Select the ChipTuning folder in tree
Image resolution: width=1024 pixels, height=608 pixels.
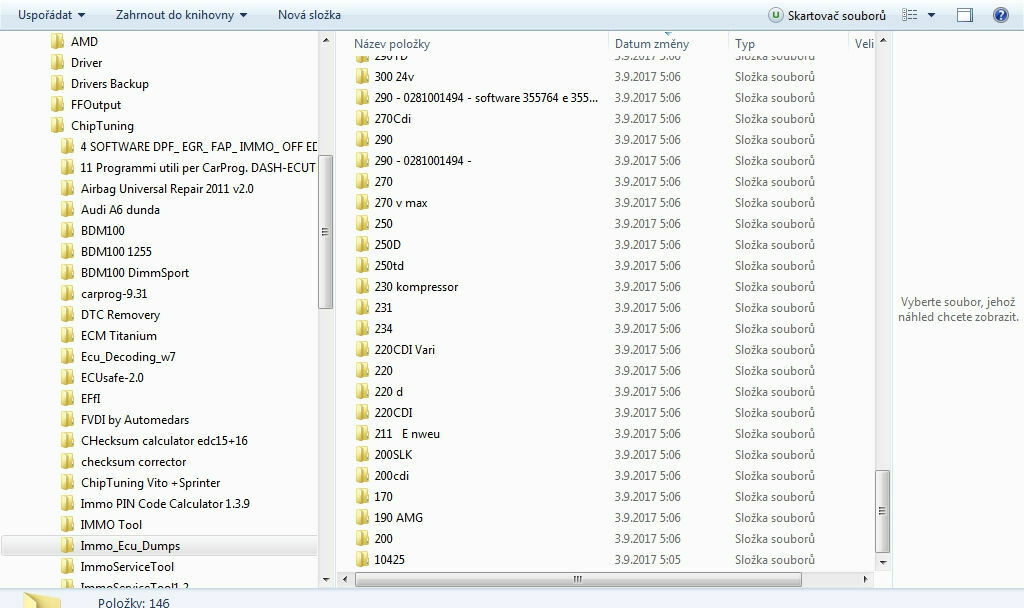coord(102,126)
